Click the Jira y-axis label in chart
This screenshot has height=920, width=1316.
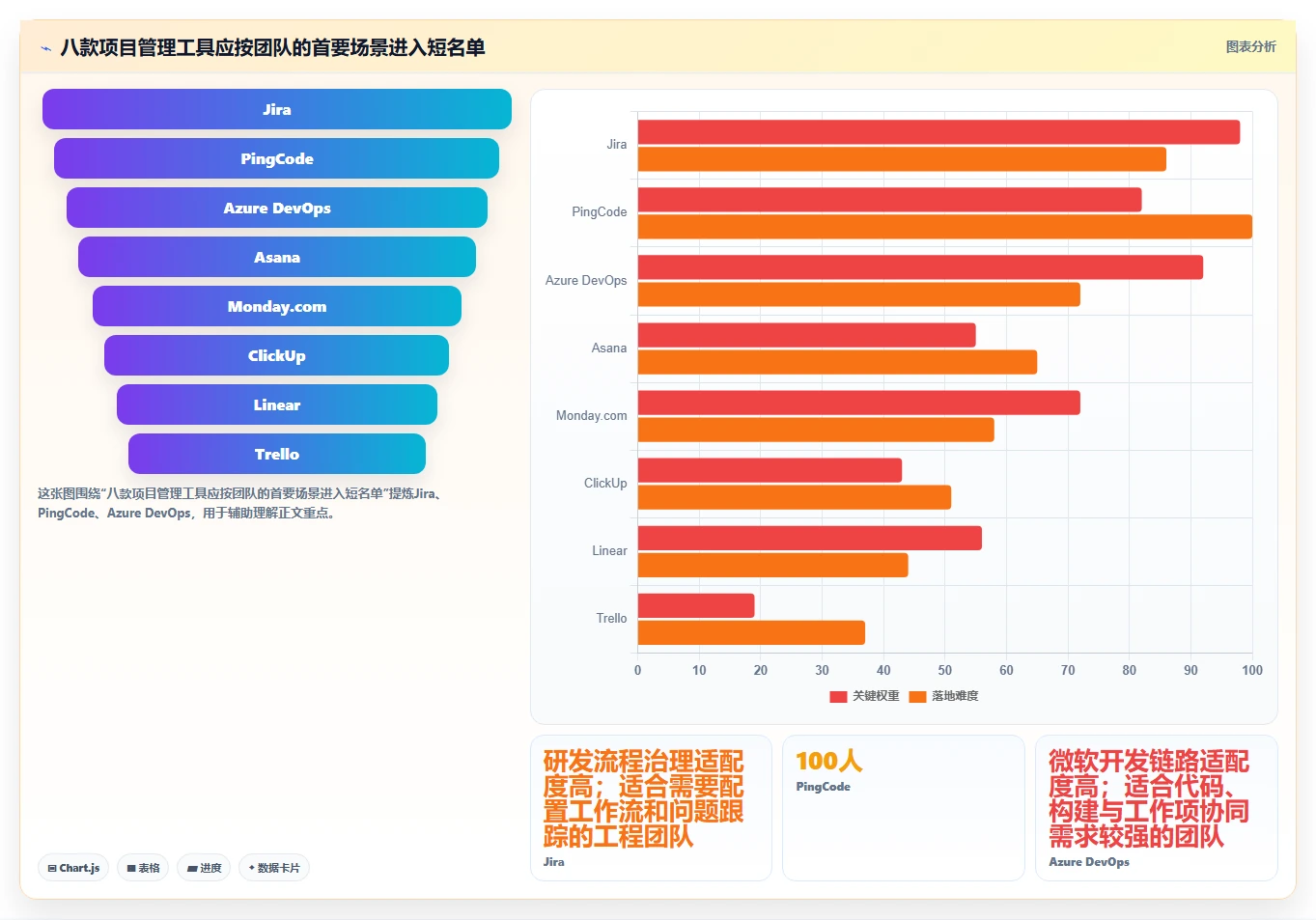coord(616,145)
